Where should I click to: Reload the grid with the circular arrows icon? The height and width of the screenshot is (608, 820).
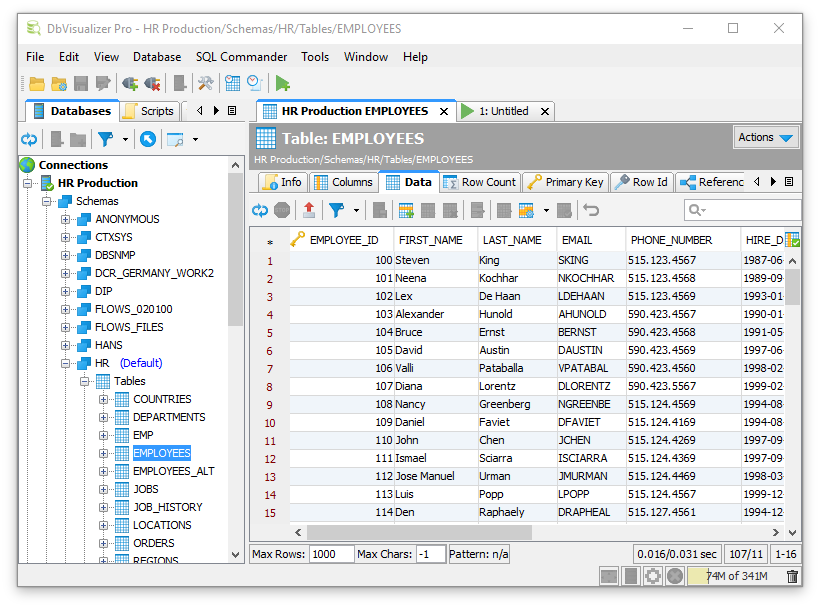(260, 210)
